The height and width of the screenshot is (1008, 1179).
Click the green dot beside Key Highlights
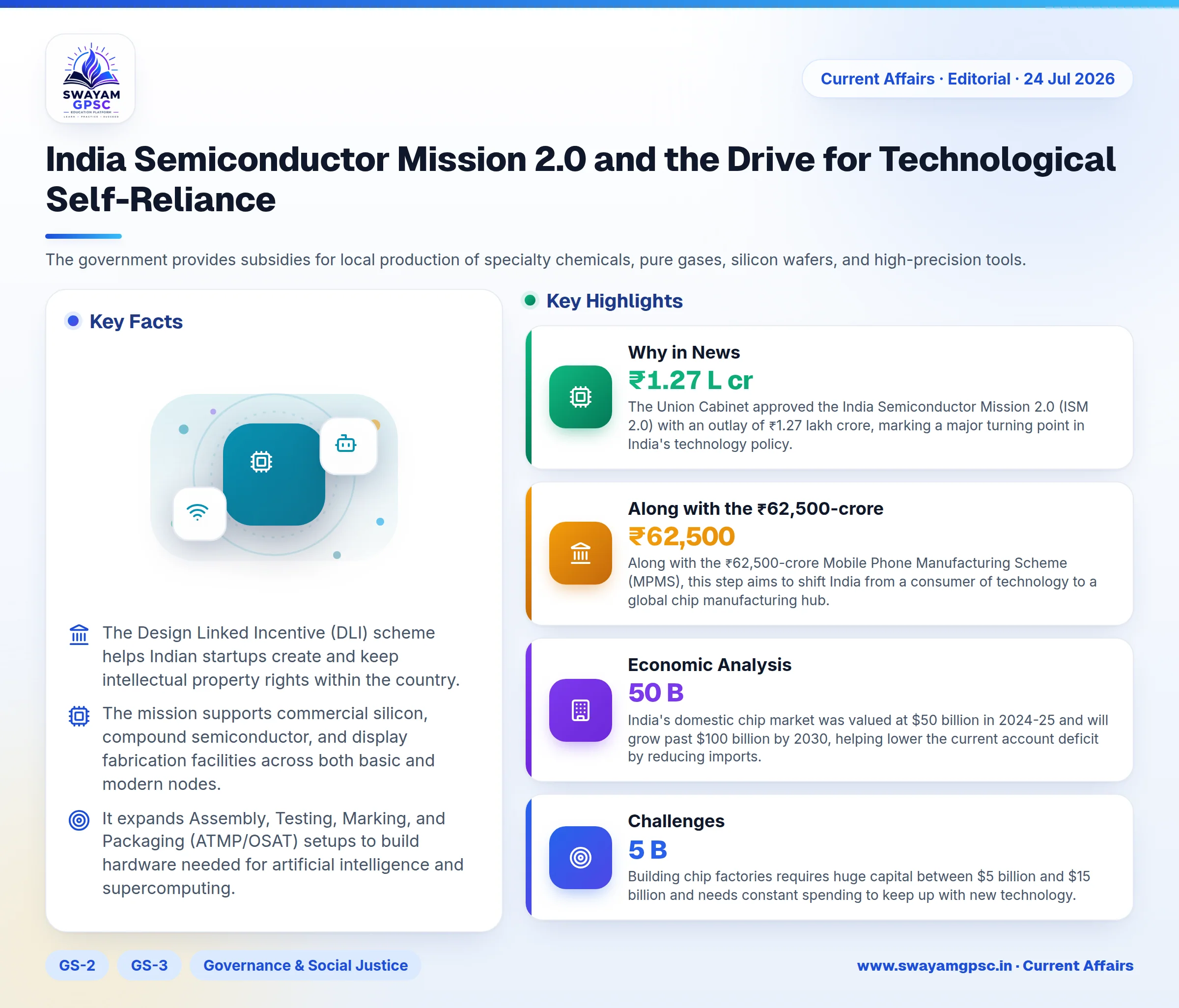pos(530,300)
